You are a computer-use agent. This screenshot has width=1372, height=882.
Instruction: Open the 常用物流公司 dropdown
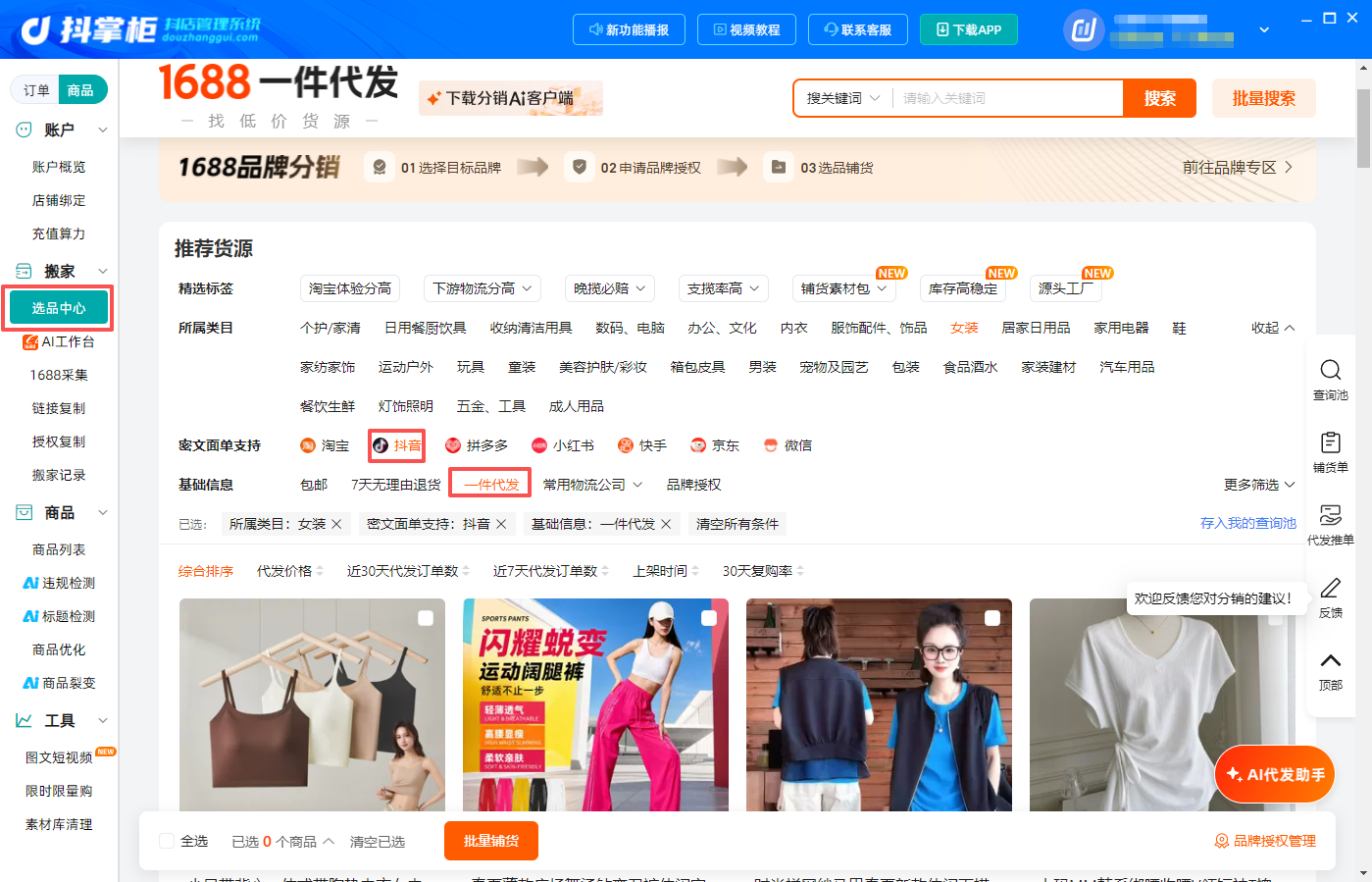pyautogui.click(x=593, y=485)
